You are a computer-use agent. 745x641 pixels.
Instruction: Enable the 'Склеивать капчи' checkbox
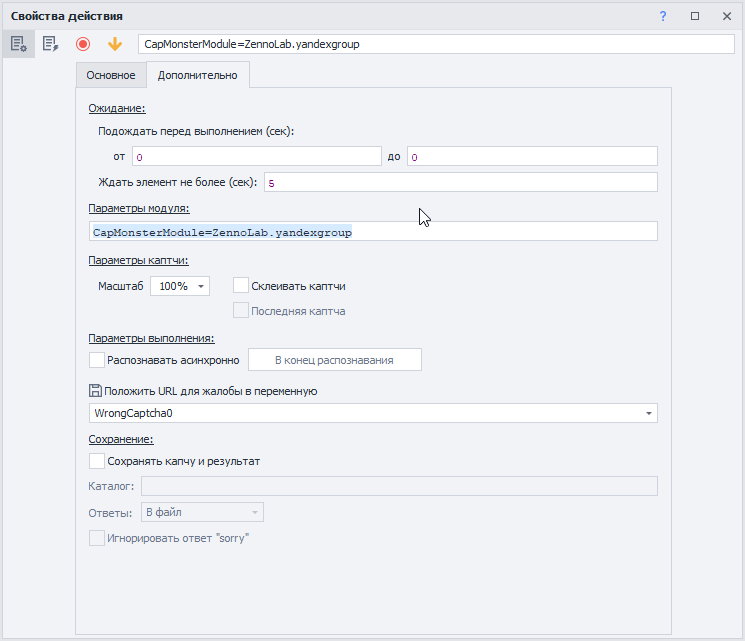pyautogui.click(x=241, y=286)
